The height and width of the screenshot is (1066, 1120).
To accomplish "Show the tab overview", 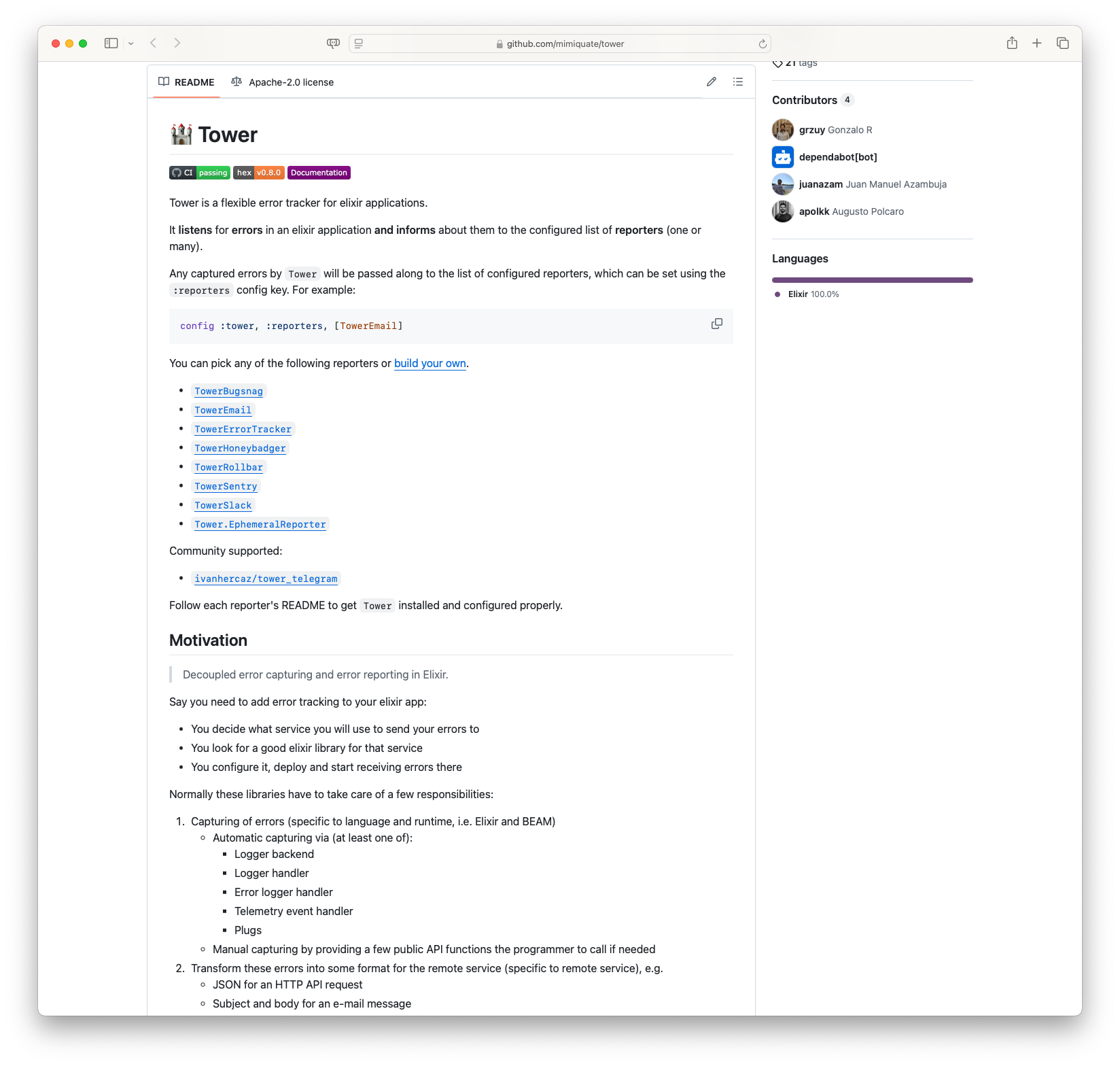I will pyautogui.click(x=1062, y=43).
